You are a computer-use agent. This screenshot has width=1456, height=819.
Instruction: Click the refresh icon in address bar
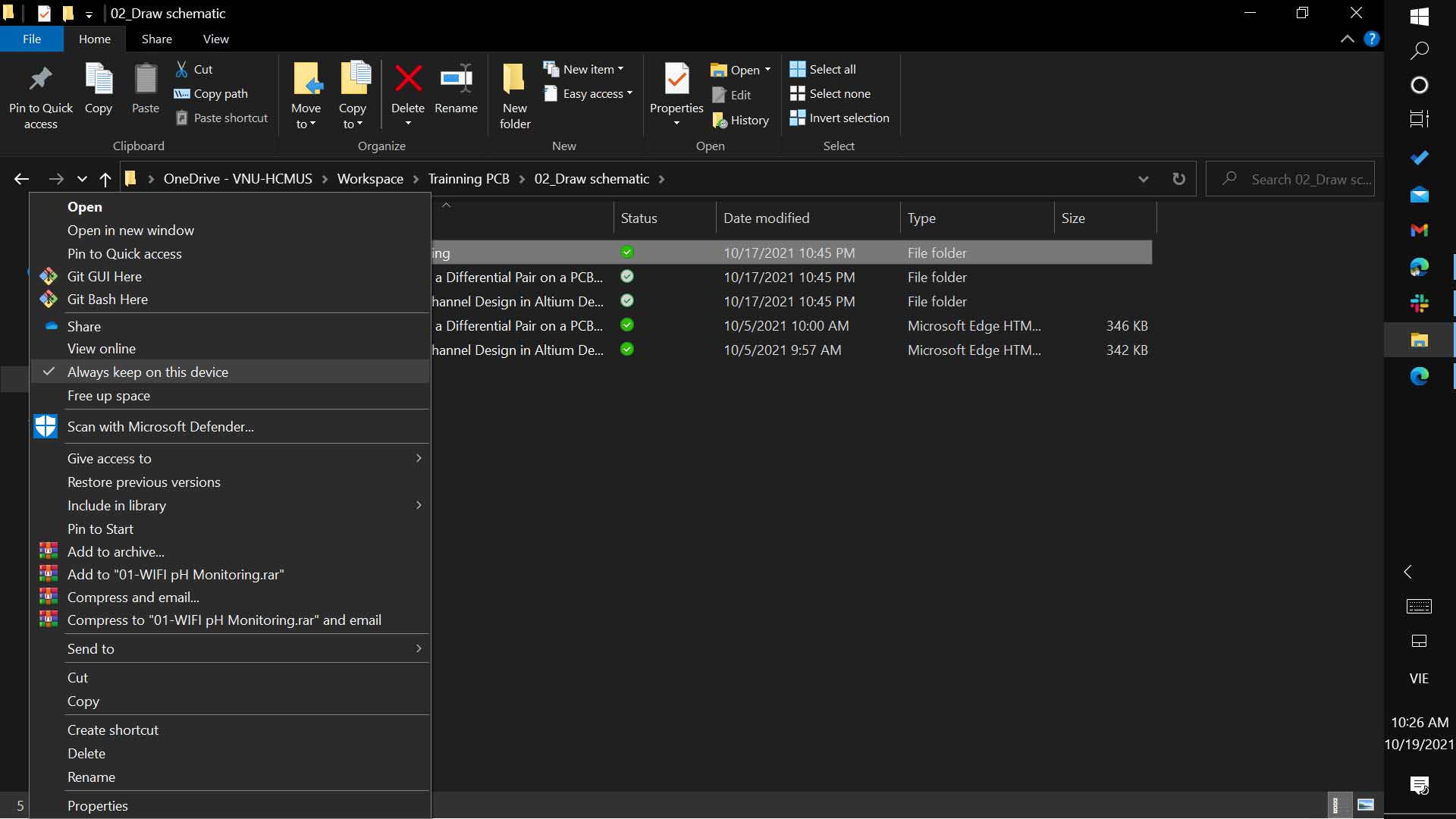click(1178, 179)
